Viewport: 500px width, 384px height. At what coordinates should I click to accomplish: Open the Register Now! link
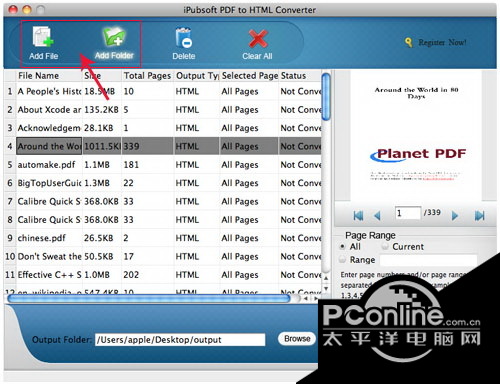442,42
